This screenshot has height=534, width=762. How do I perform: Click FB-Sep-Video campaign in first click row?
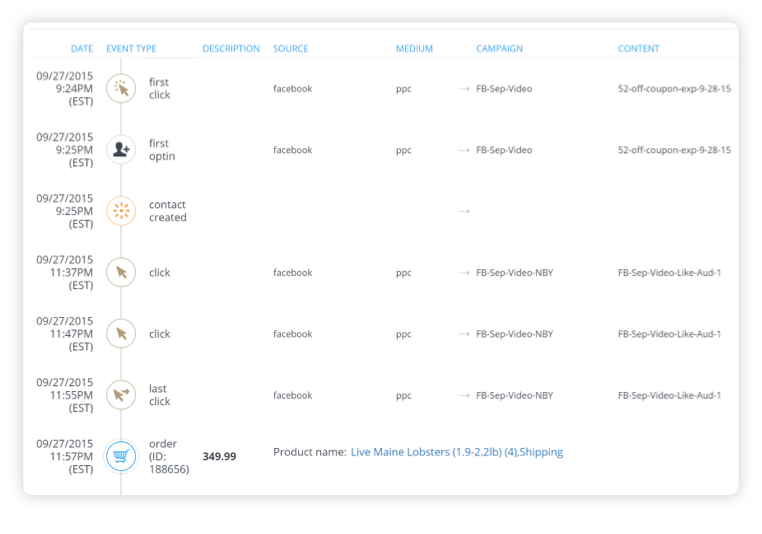tap(504, 88)
